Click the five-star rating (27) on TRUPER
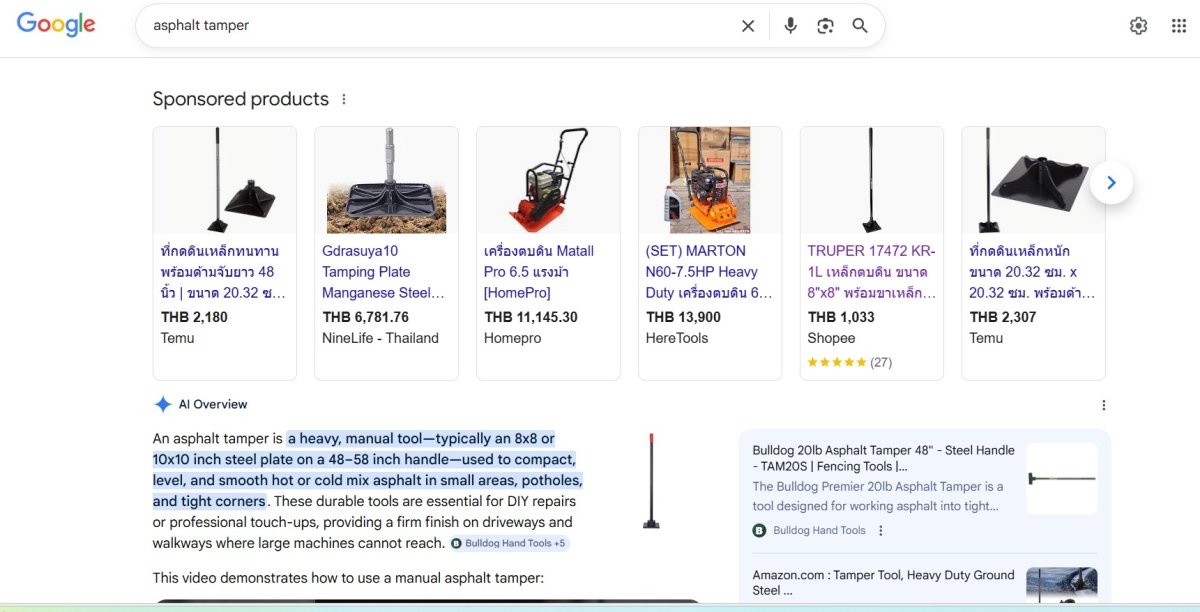Image resolution: width=1200 pixels, height=612 pixels. [850, 362]
